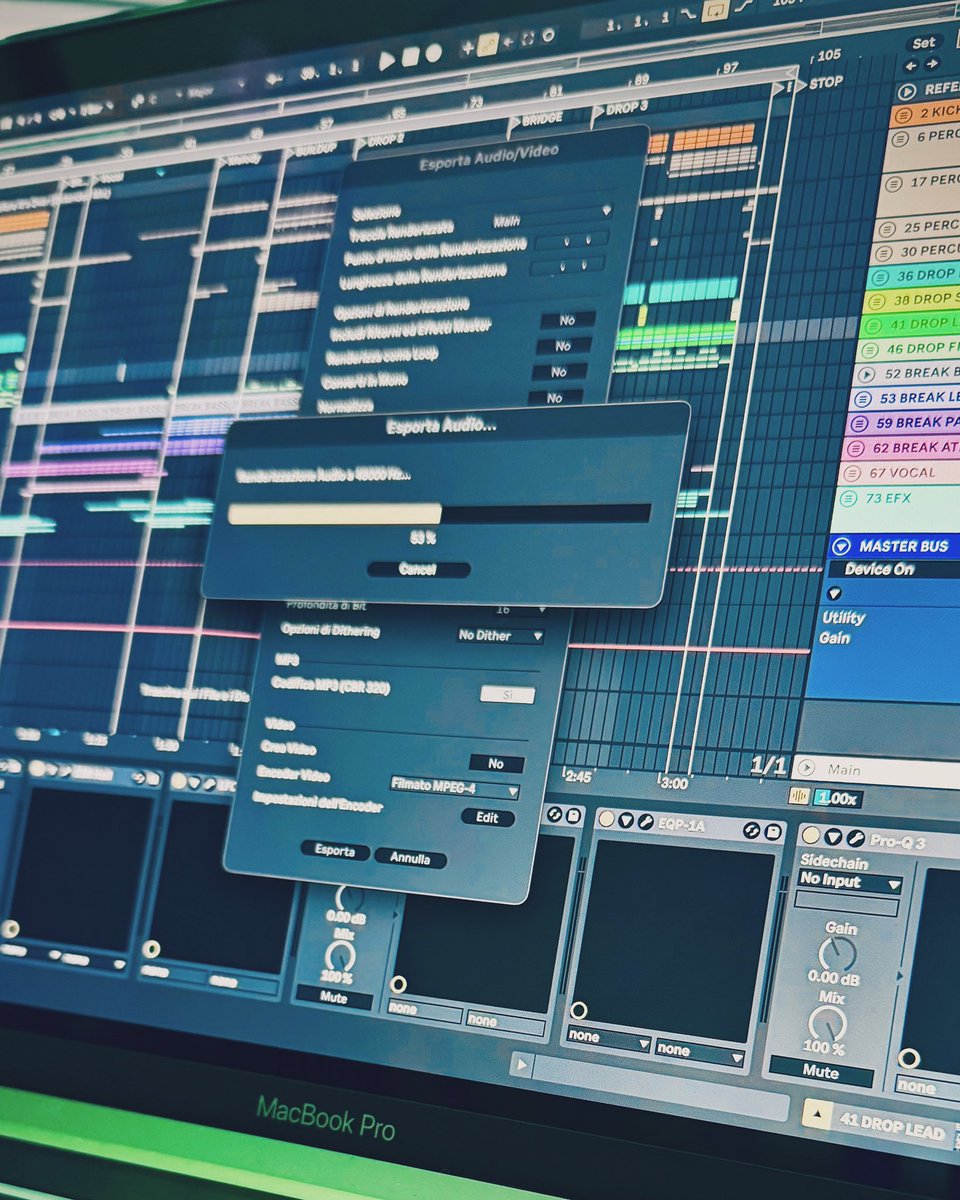Toggle the highlighted Automation Arm button in transport

click(x=488, y=44)
